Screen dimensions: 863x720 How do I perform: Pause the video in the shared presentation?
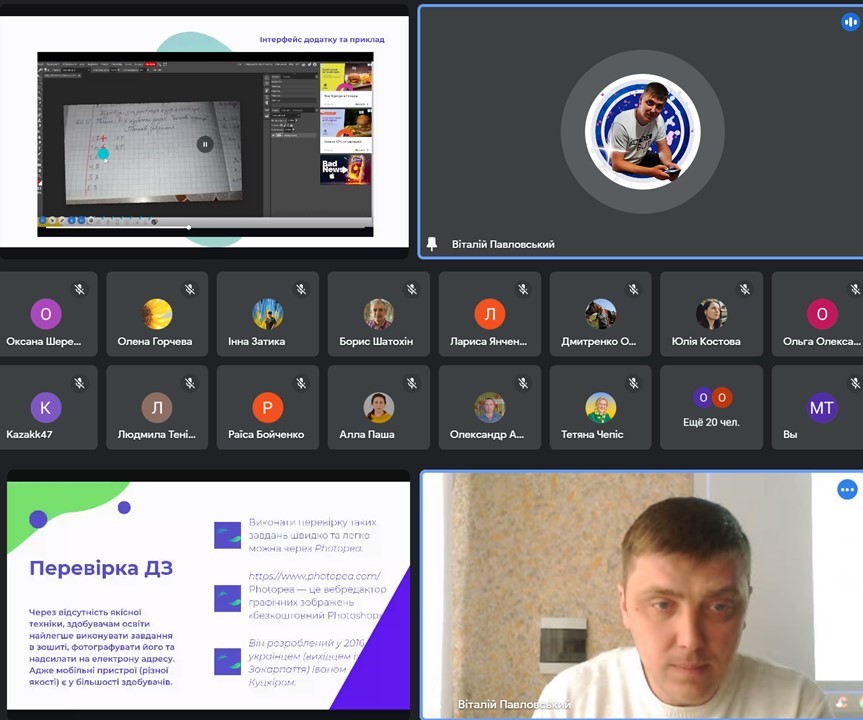tap(205, 144)
